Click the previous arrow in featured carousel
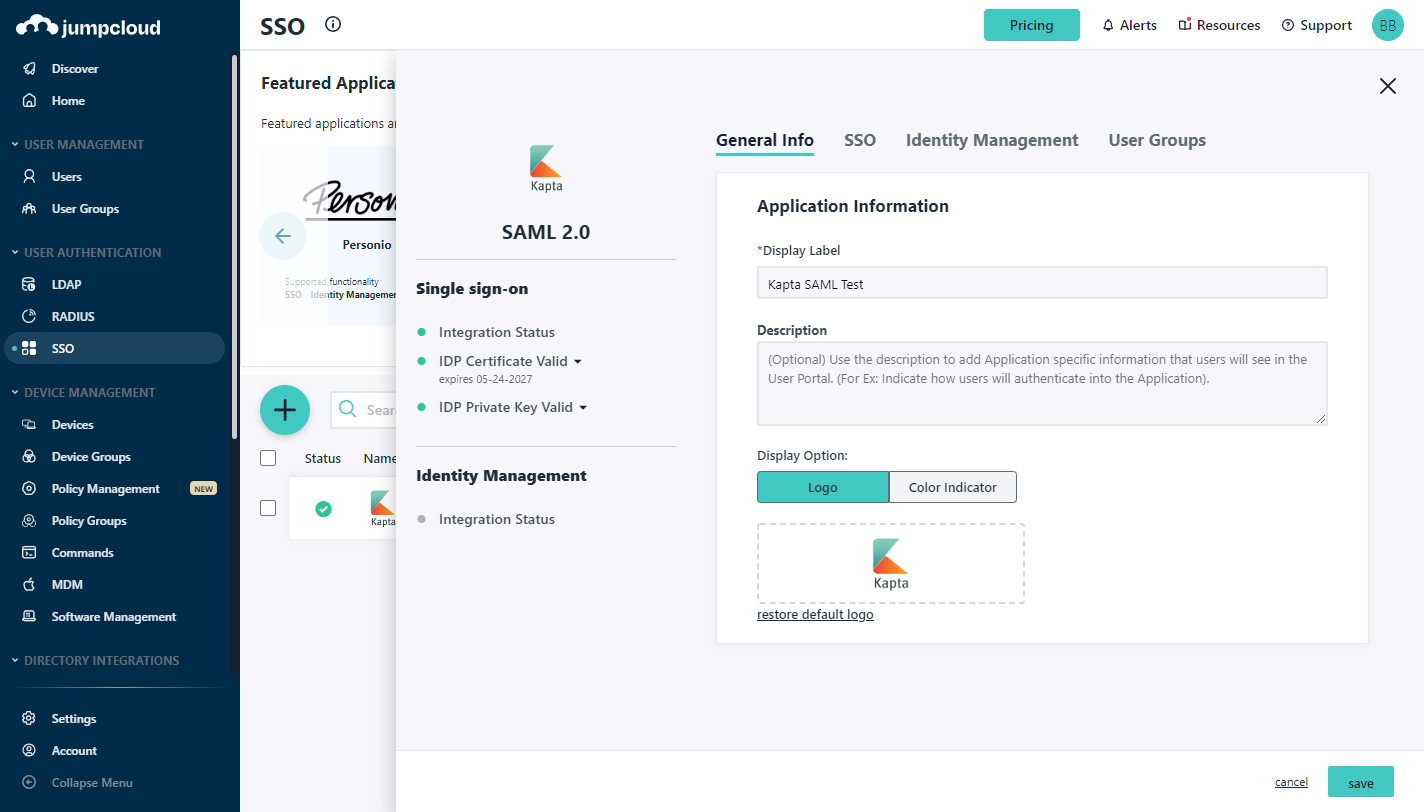 coord(283,237)
